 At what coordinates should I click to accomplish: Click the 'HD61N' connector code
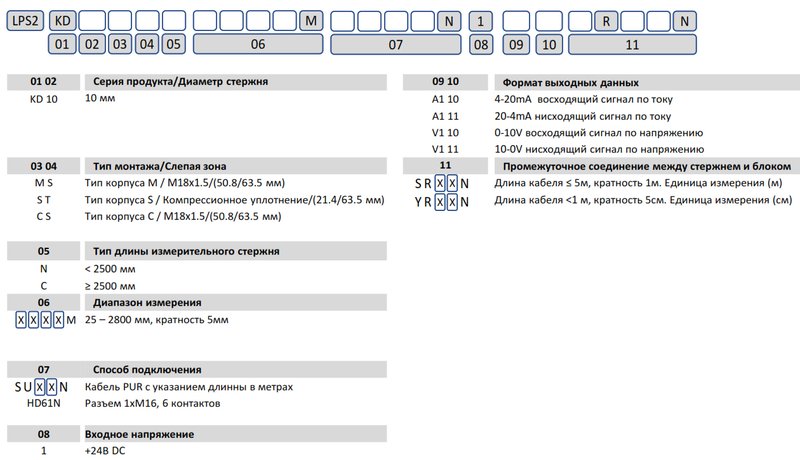tap(43, 403)
